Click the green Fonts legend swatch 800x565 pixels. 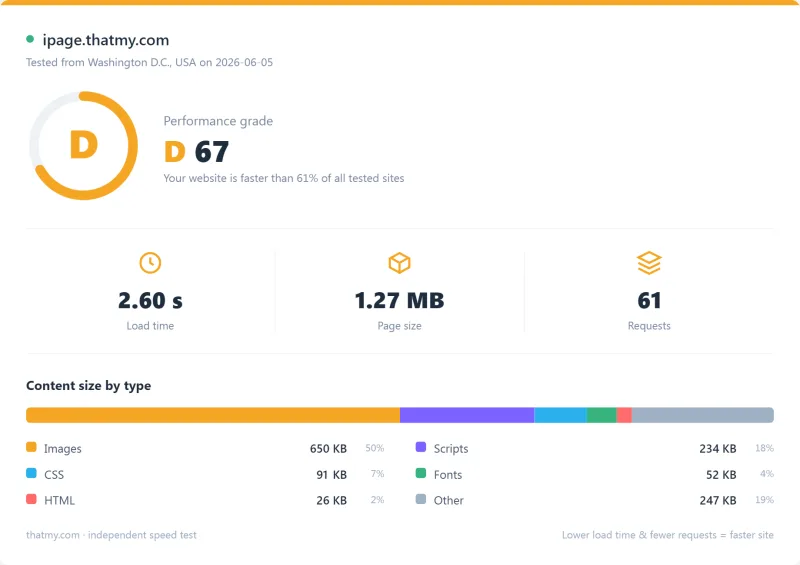coord(421,473)
